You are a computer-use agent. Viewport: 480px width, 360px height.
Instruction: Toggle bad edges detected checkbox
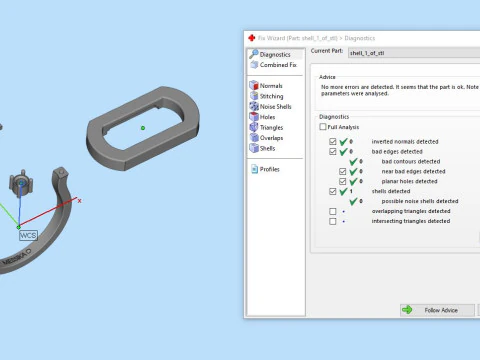pos(333,151)
